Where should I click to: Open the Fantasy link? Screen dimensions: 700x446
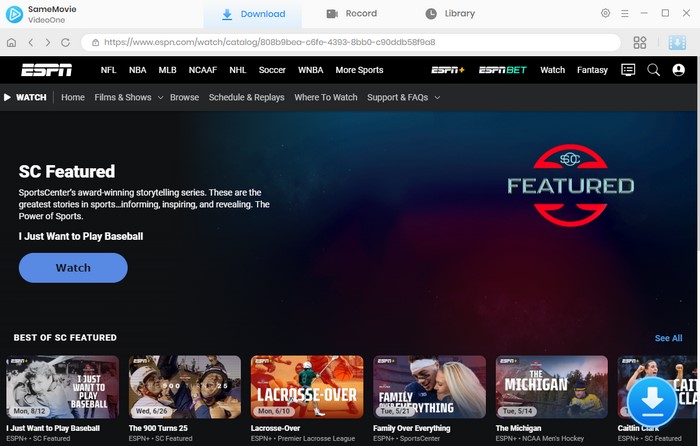pyautogui.click(x=592, y=70)
